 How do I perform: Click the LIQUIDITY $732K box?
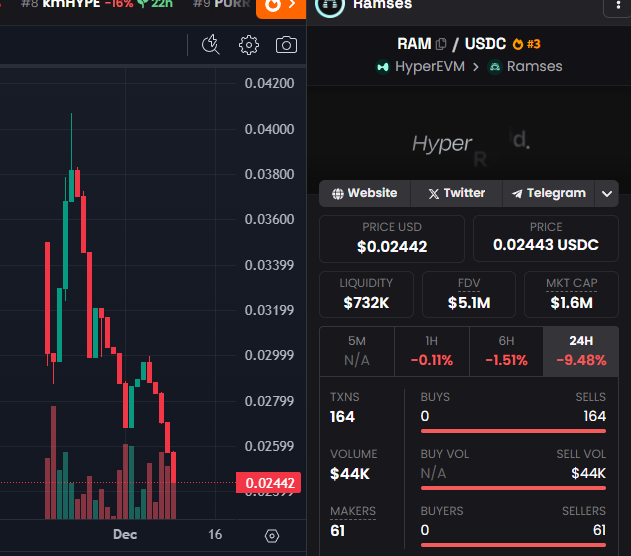tap(366, 294)
